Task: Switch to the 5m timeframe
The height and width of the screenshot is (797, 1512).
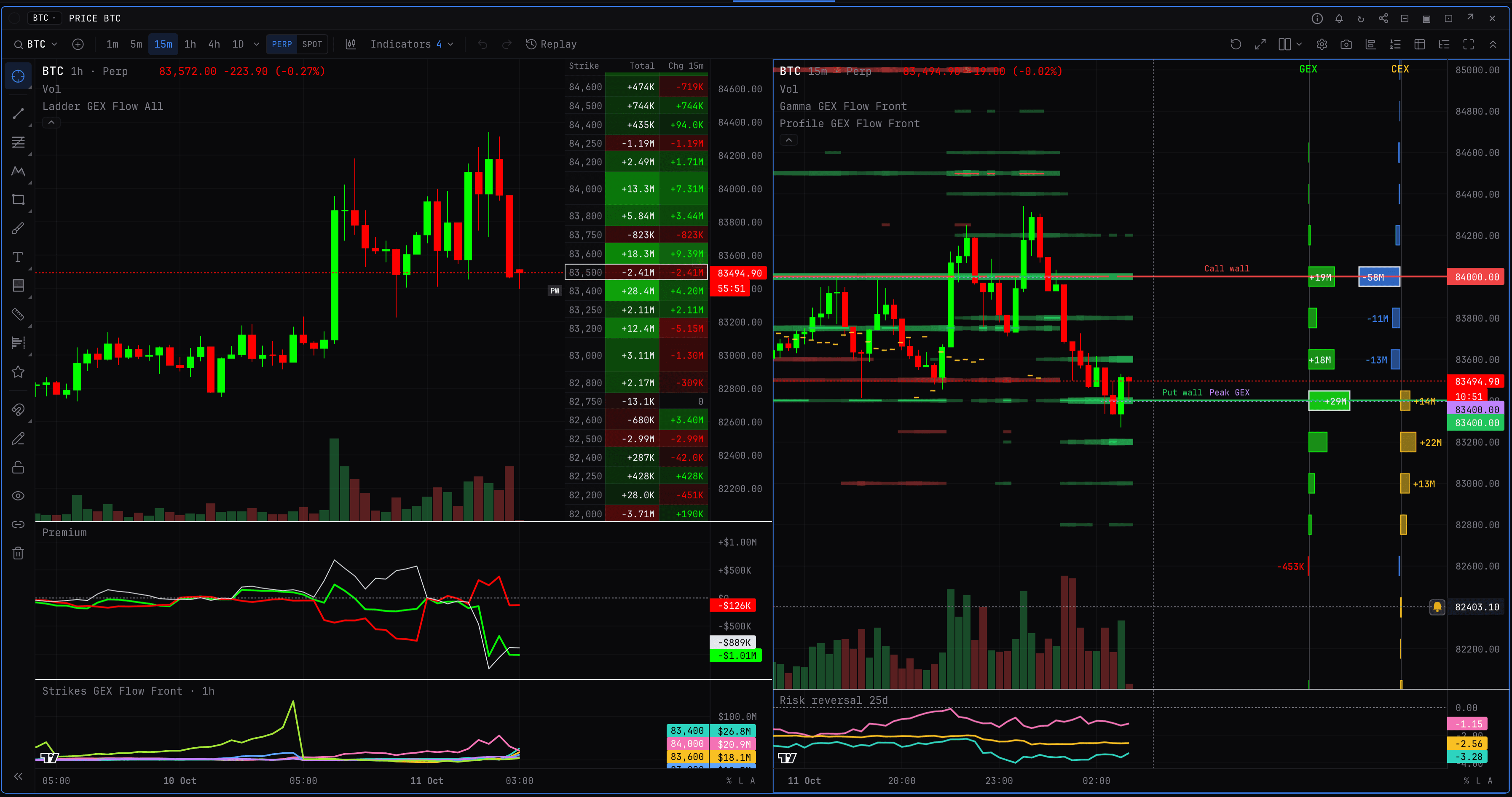Action: 136,44
